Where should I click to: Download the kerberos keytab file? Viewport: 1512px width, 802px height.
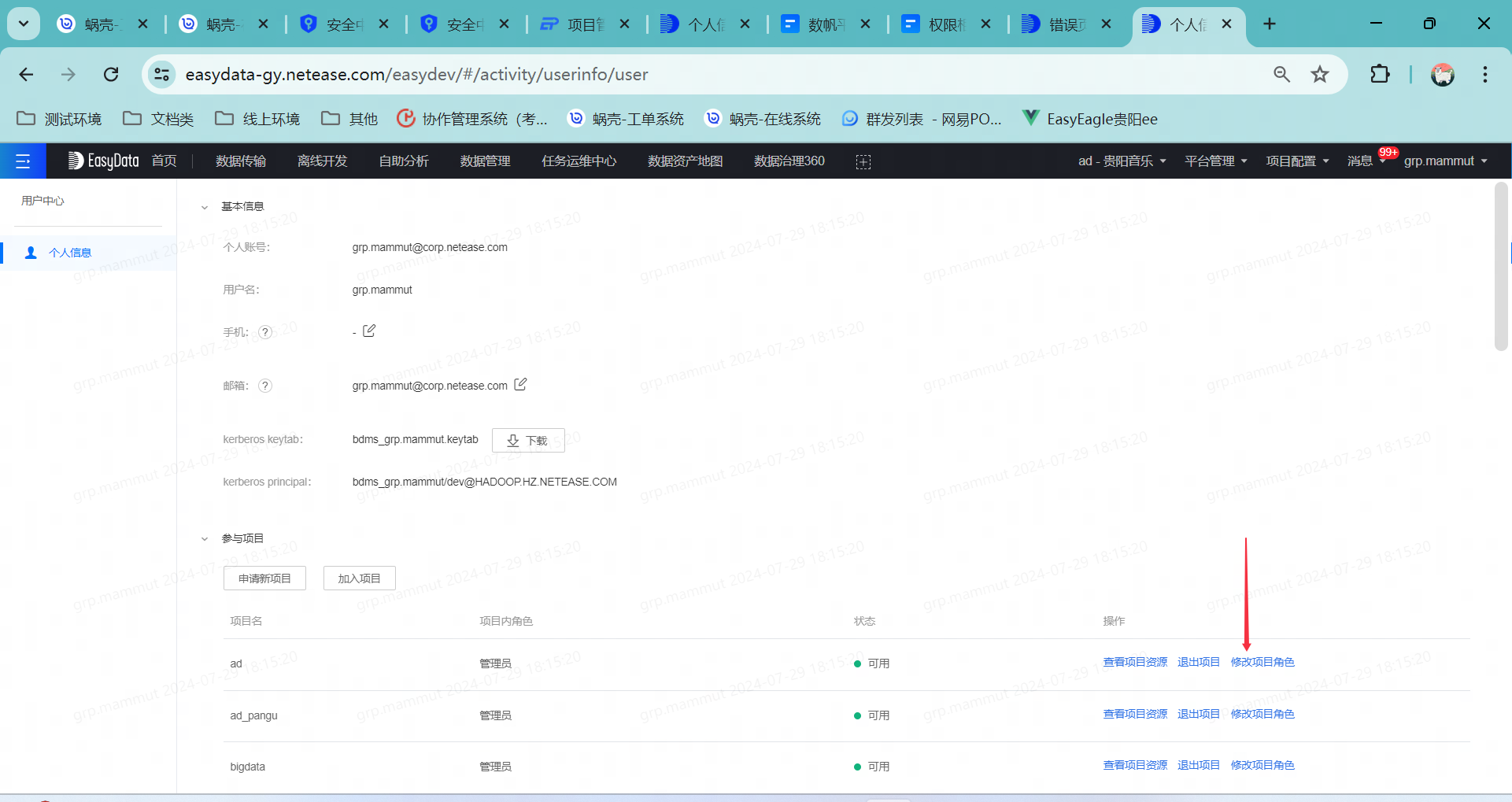coord(528,440)
